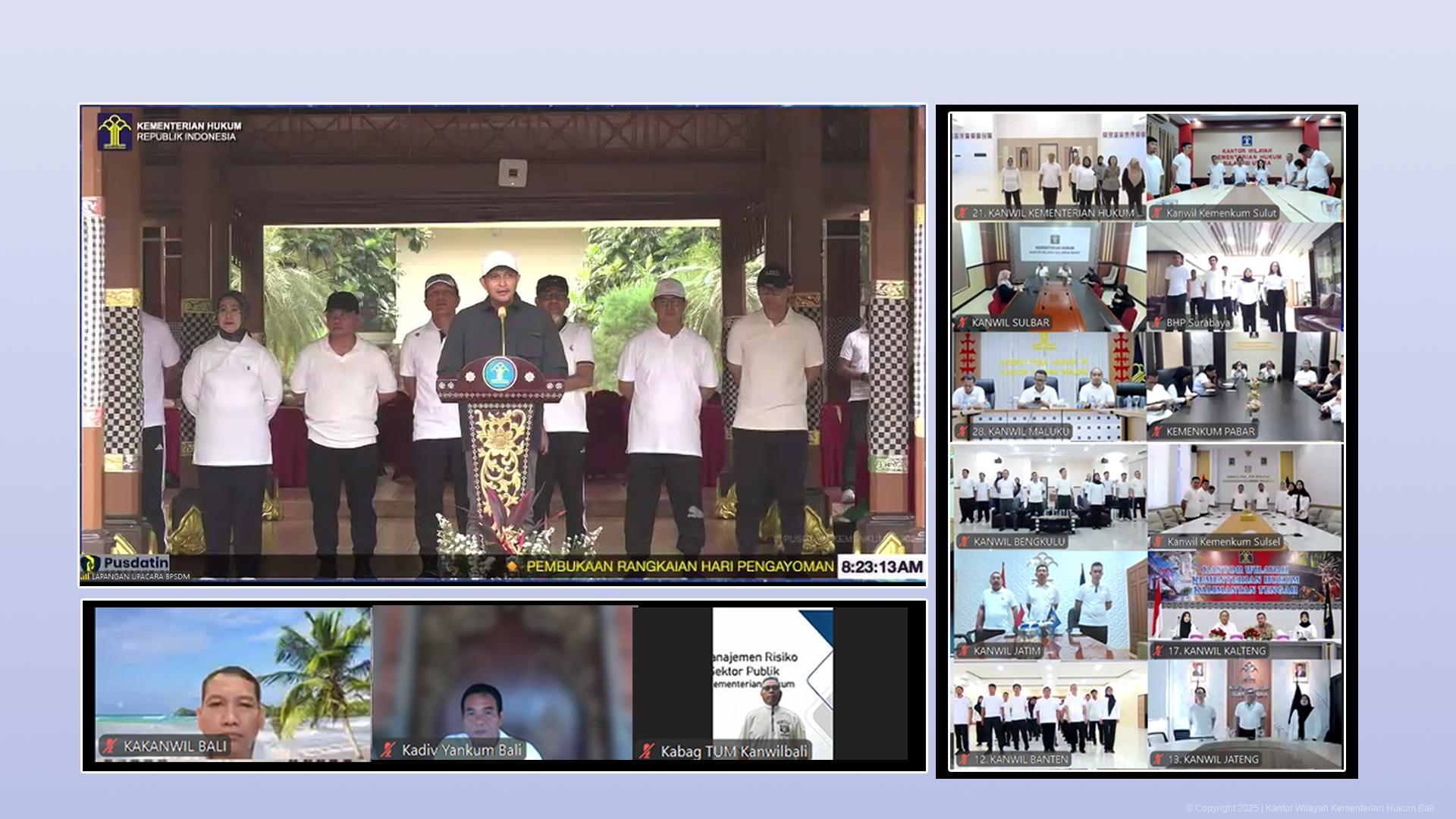
Task: Click the copyright Kantor Wilayah Kementerian Hukum Bali text
Action: pos(1310,808)
